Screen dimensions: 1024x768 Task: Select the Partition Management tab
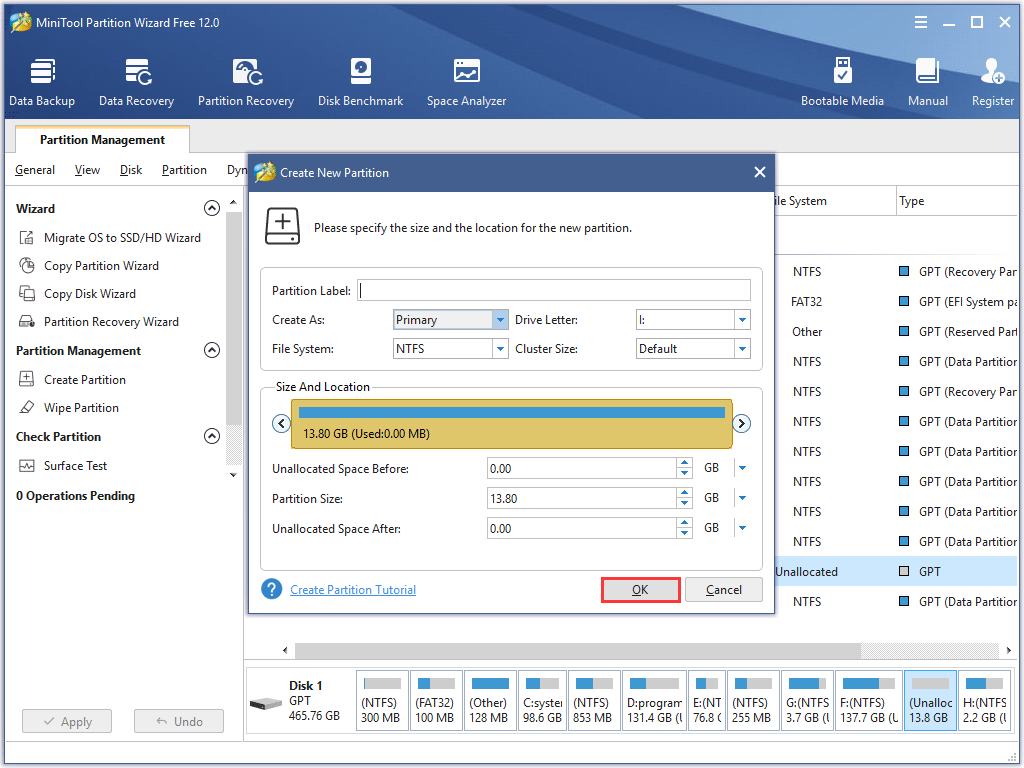pyautogui.click(x=103, y=140)
